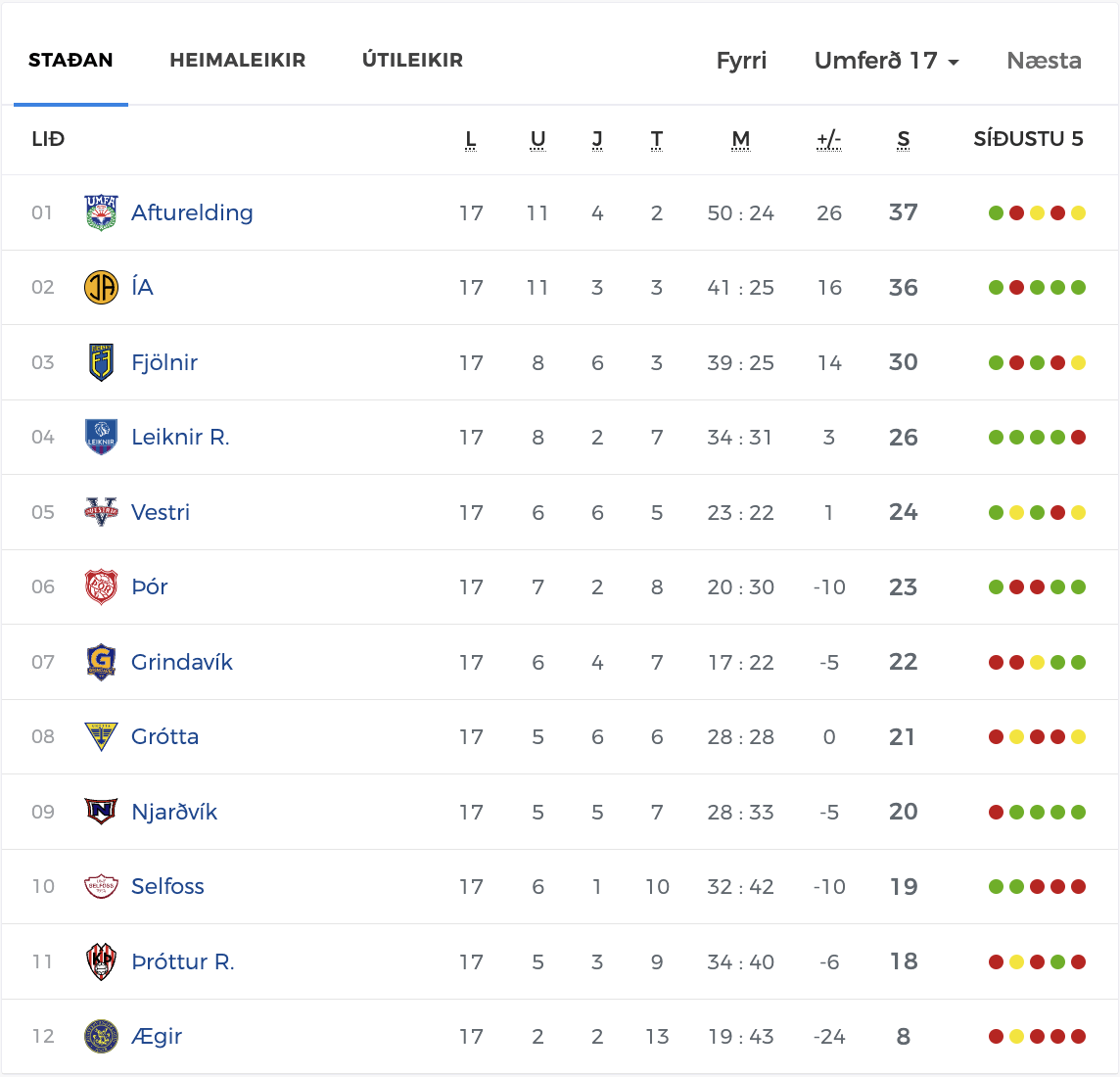Click the Vestri club logo

click(x=101, y=512)
